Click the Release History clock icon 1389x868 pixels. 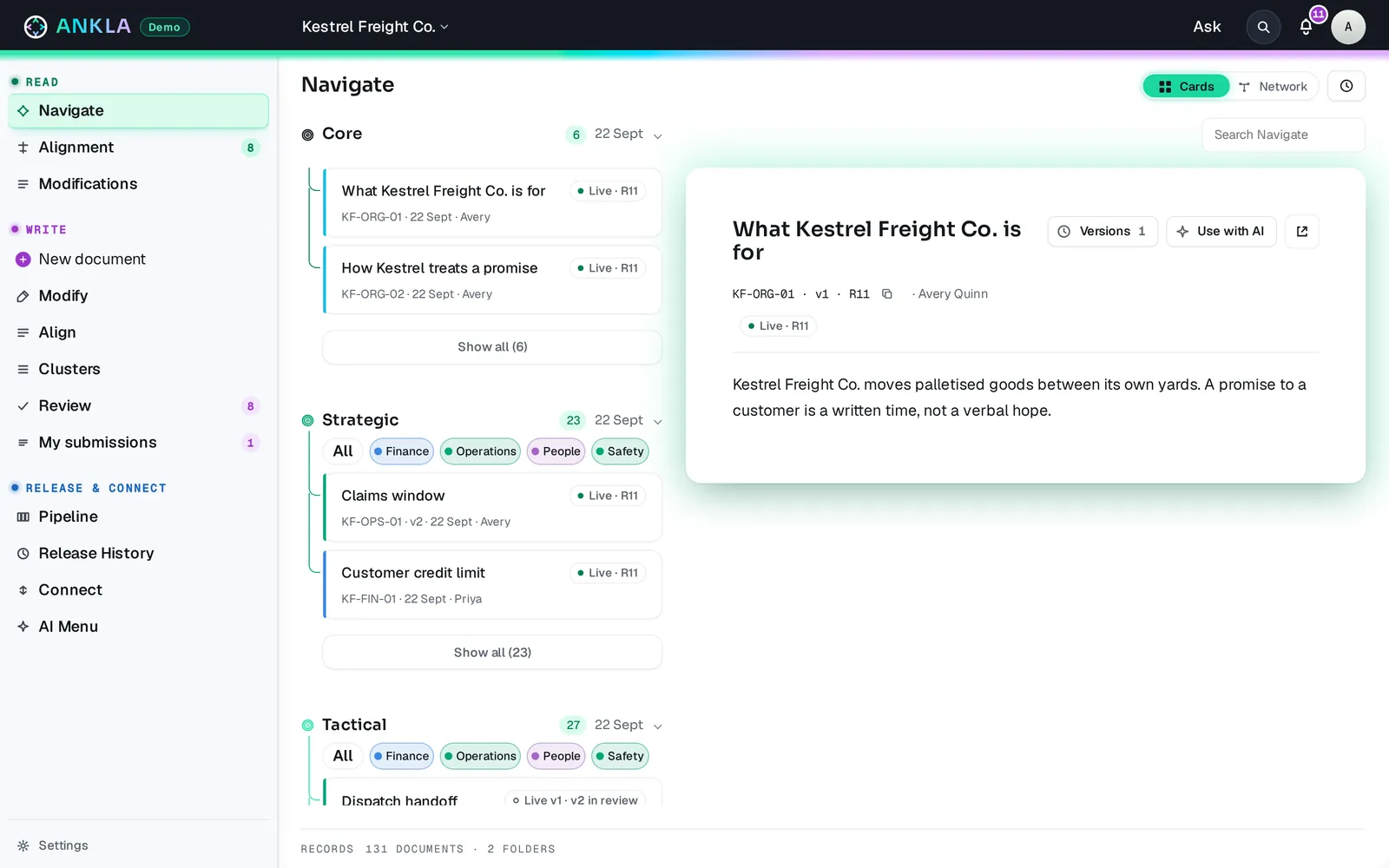click(23, 553)
